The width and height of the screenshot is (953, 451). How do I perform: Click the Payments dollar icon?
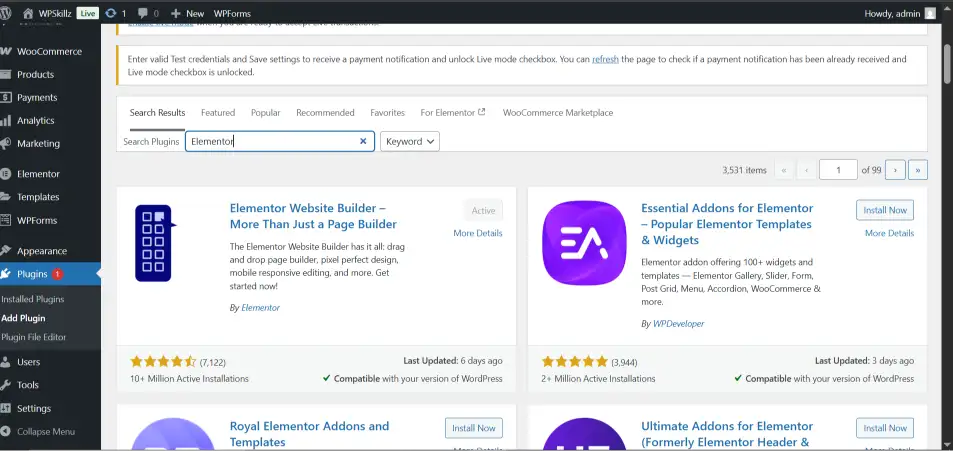[5, 98]
